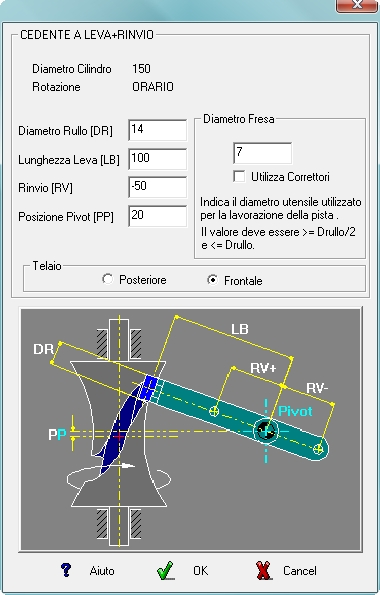Image resolution: width=380 pixels, height=595 pixels.
Task: Click the Diametro Fresa value field
Action: click(263, 153)
